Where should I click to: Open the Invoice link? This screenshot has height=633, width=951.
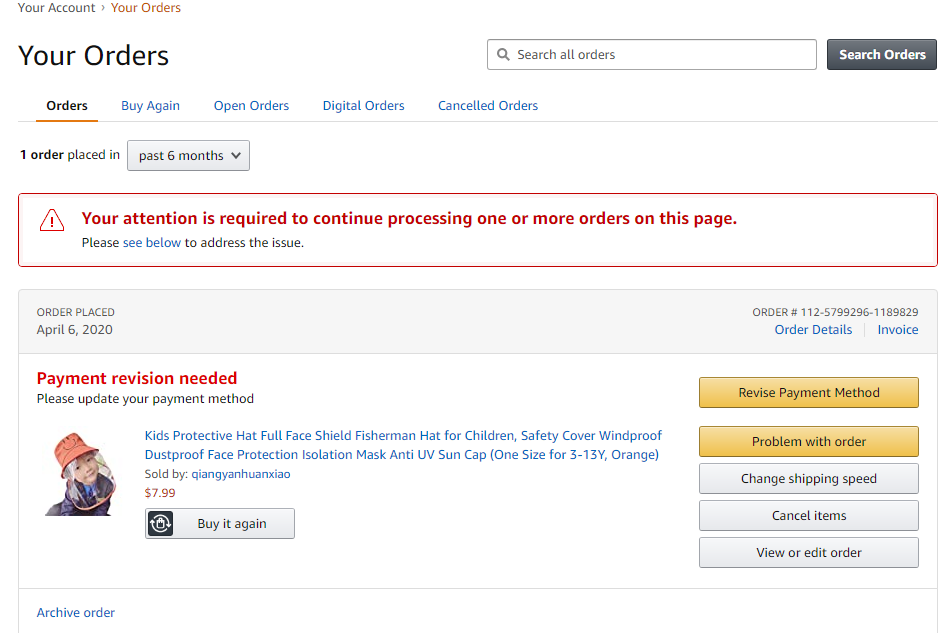coord(897,330)
